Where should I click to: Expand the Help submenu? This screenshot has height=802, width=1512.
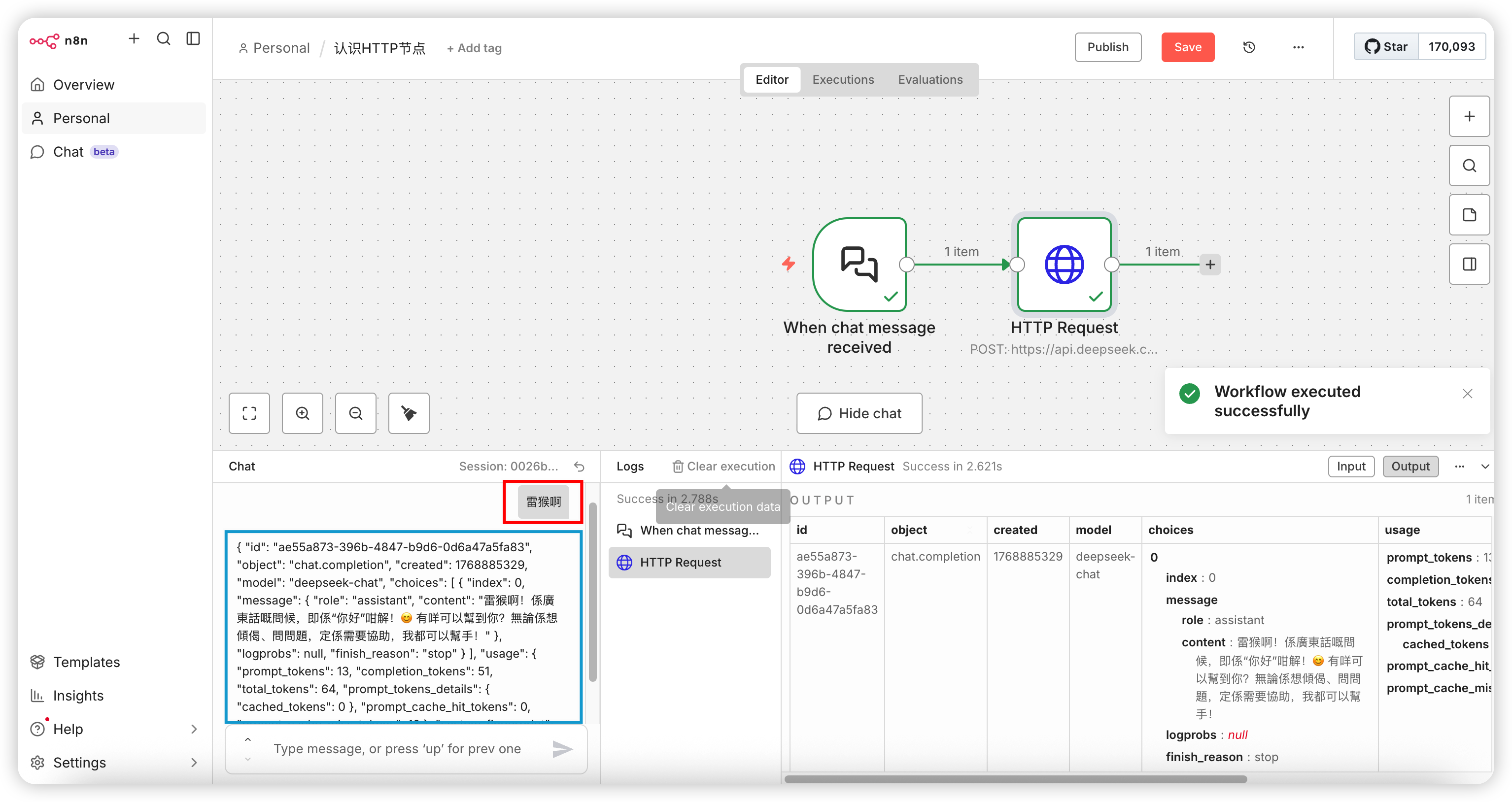194,729
